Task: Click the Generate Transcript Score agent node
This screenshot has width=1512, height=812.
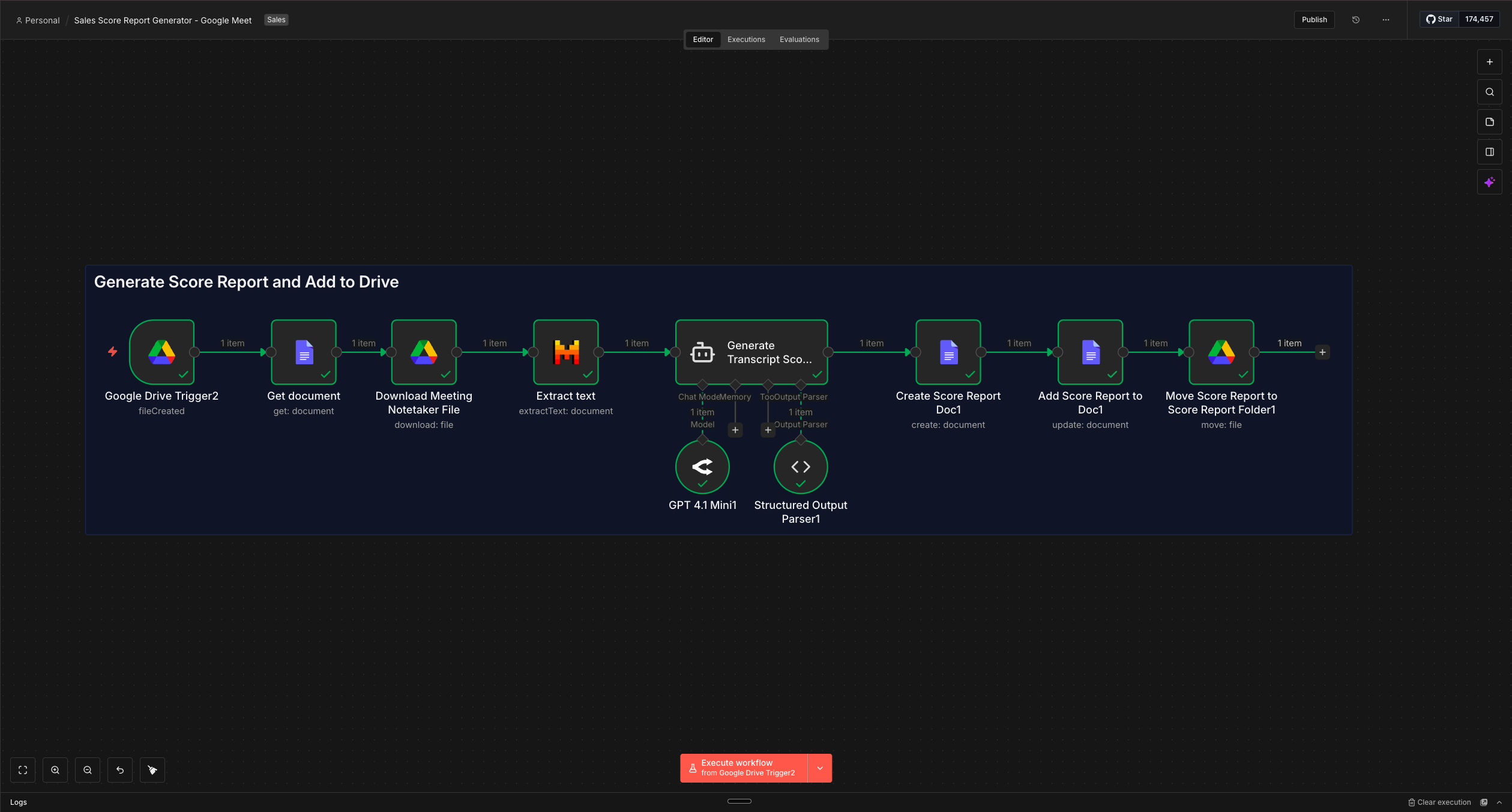Action: pyautogui.click(x=751, y=352)
